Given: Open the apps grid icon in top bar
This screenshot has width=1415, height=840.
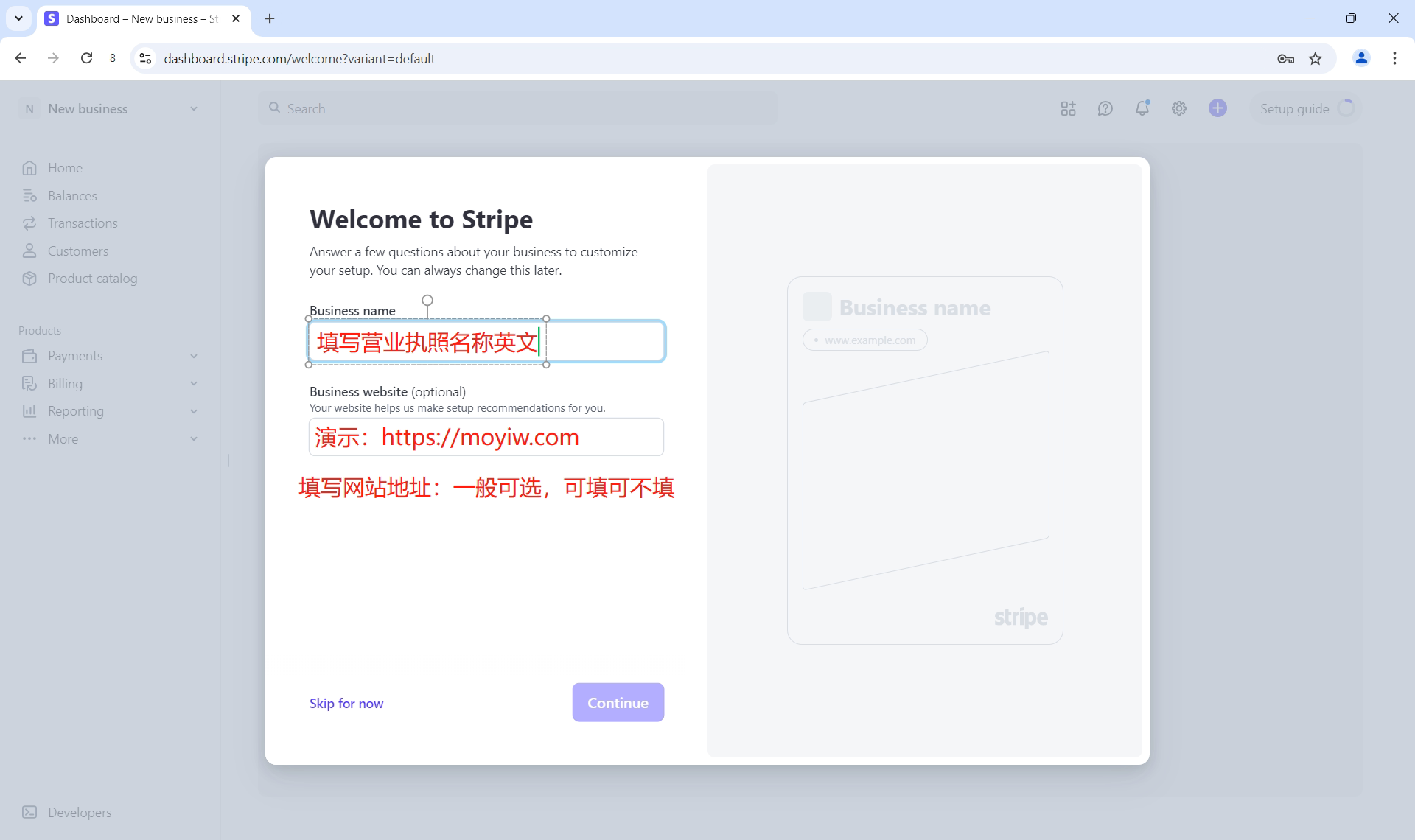Looking at the screenshot, I should pos(1068,108).
